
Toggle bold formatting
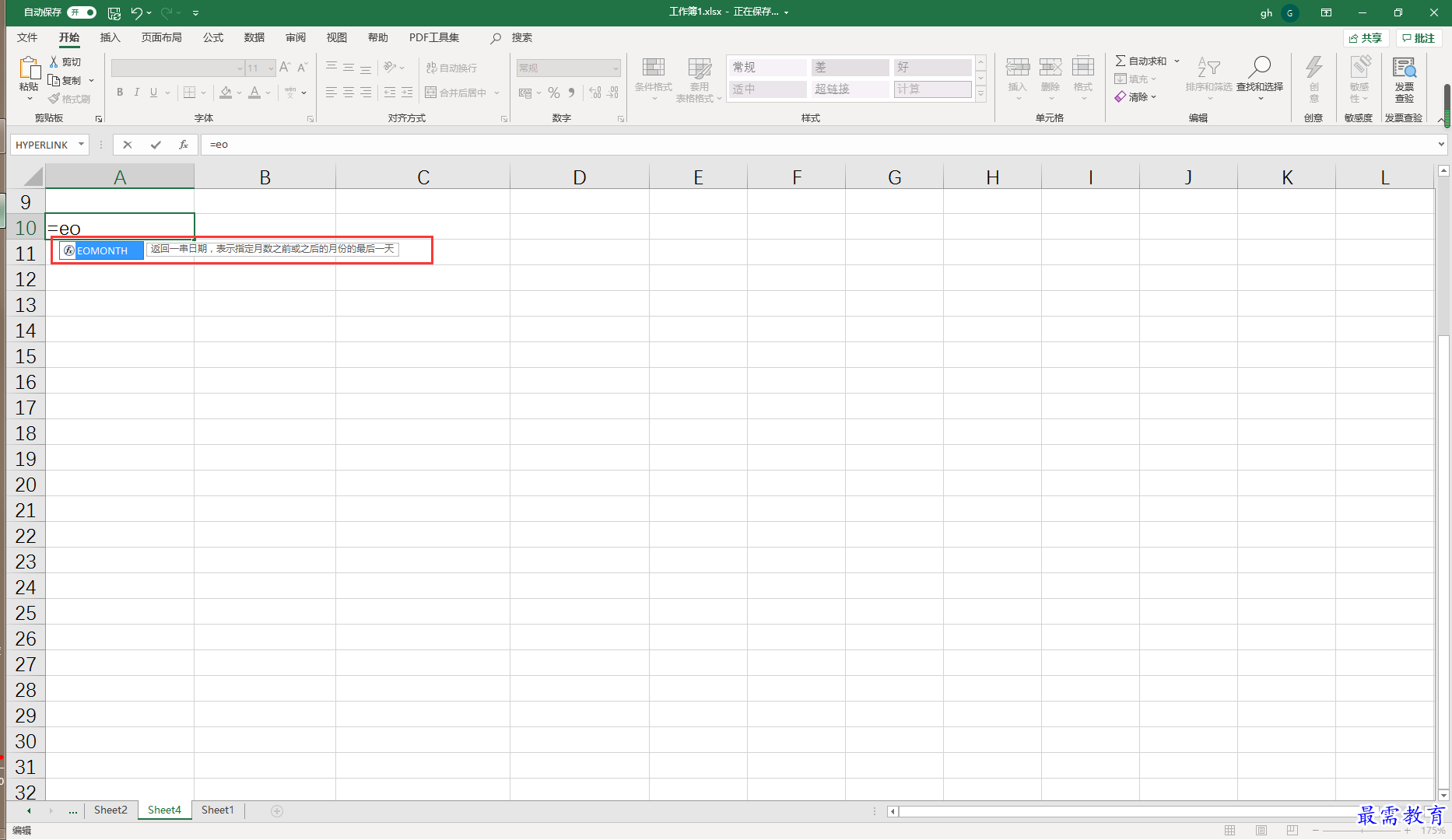click(120, 93)
